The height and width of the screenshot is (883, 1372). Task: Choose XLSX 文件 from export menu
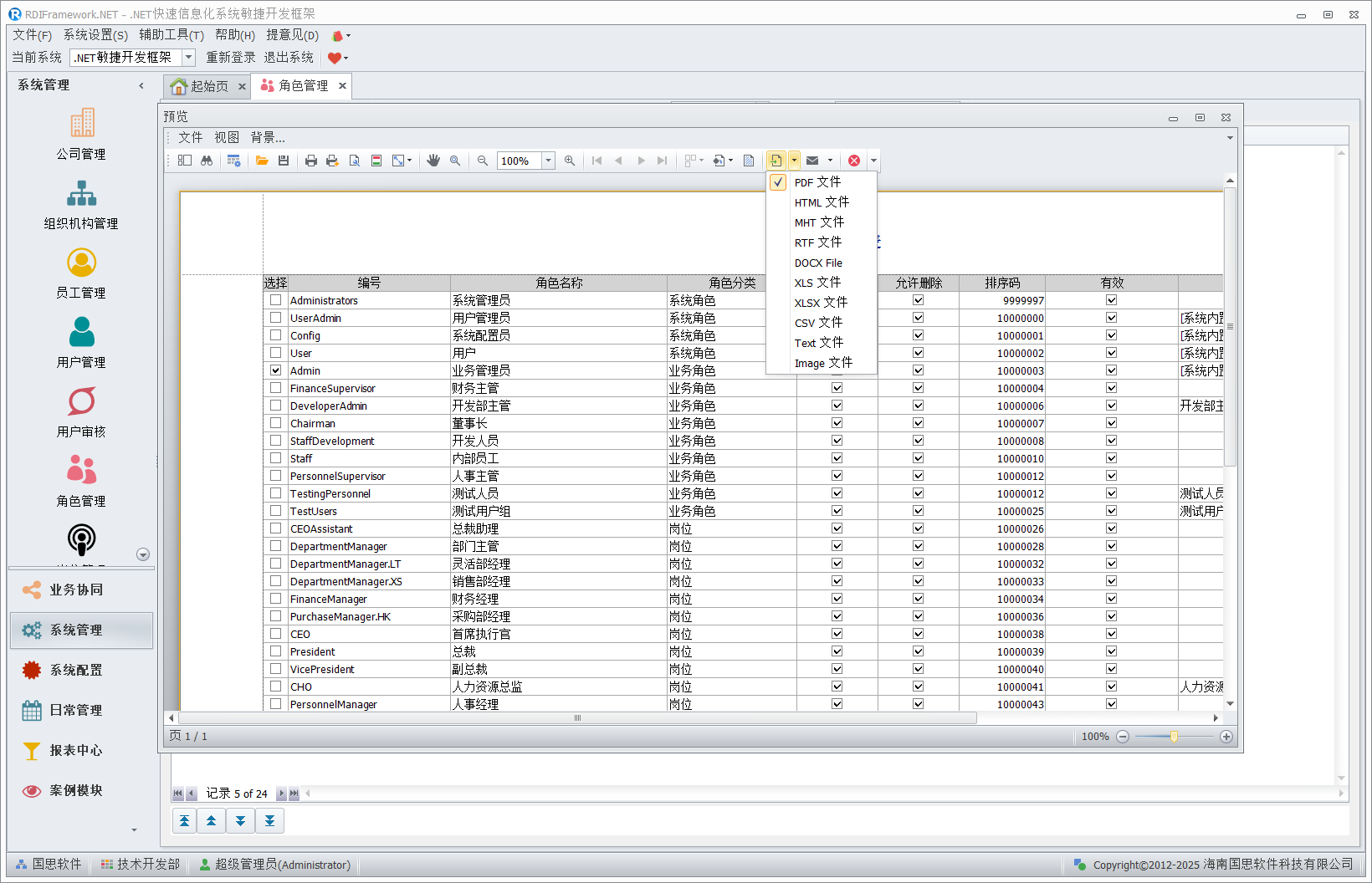820,303
